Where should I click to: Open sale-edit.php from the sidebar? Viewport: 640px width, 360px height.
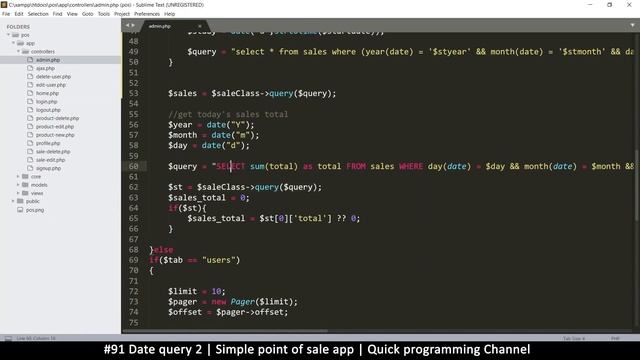tap(50, 160)
